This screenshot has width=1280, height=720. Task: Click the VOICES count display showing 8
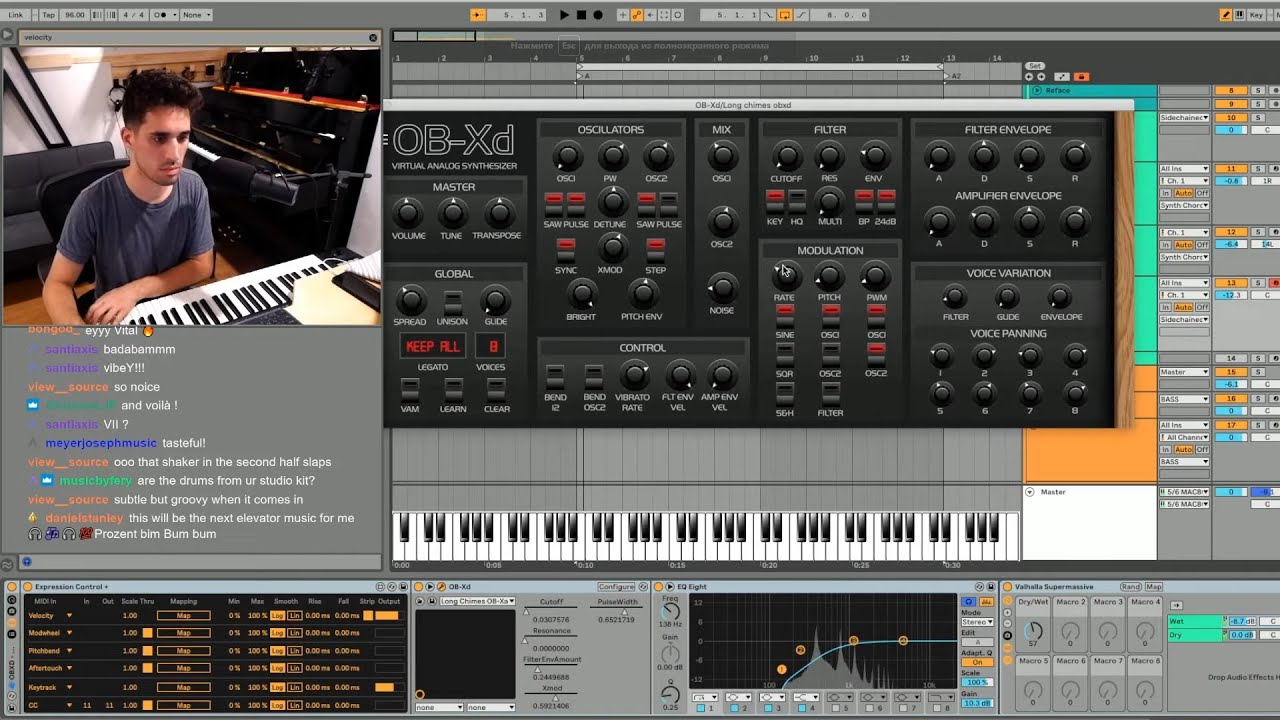pyautogui.click(x=492, y=347)
